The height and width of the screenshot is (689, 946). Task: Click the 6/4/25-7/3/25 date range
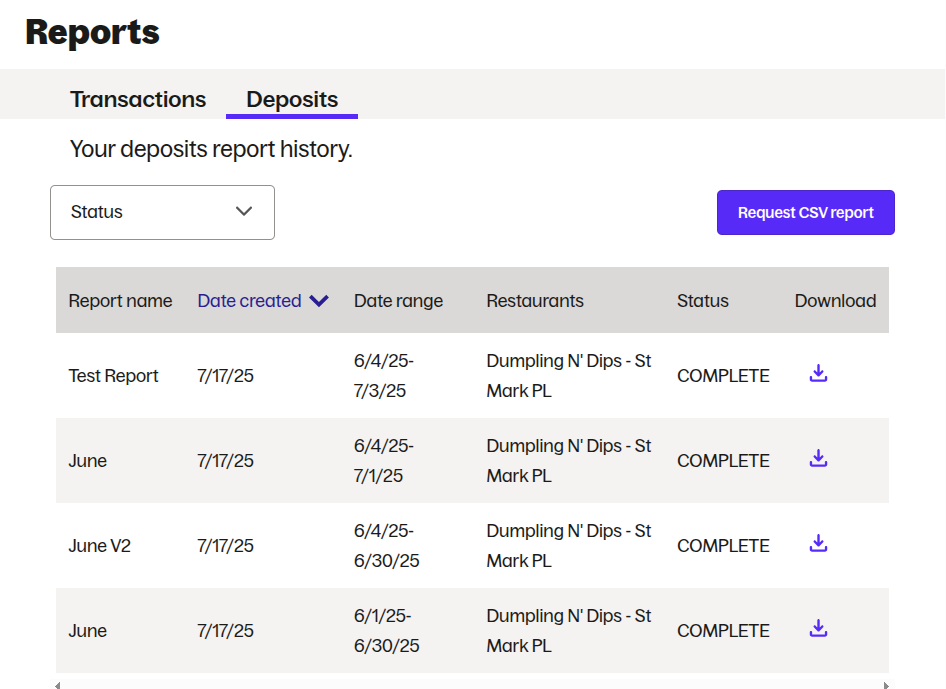(x=384, y=376)
